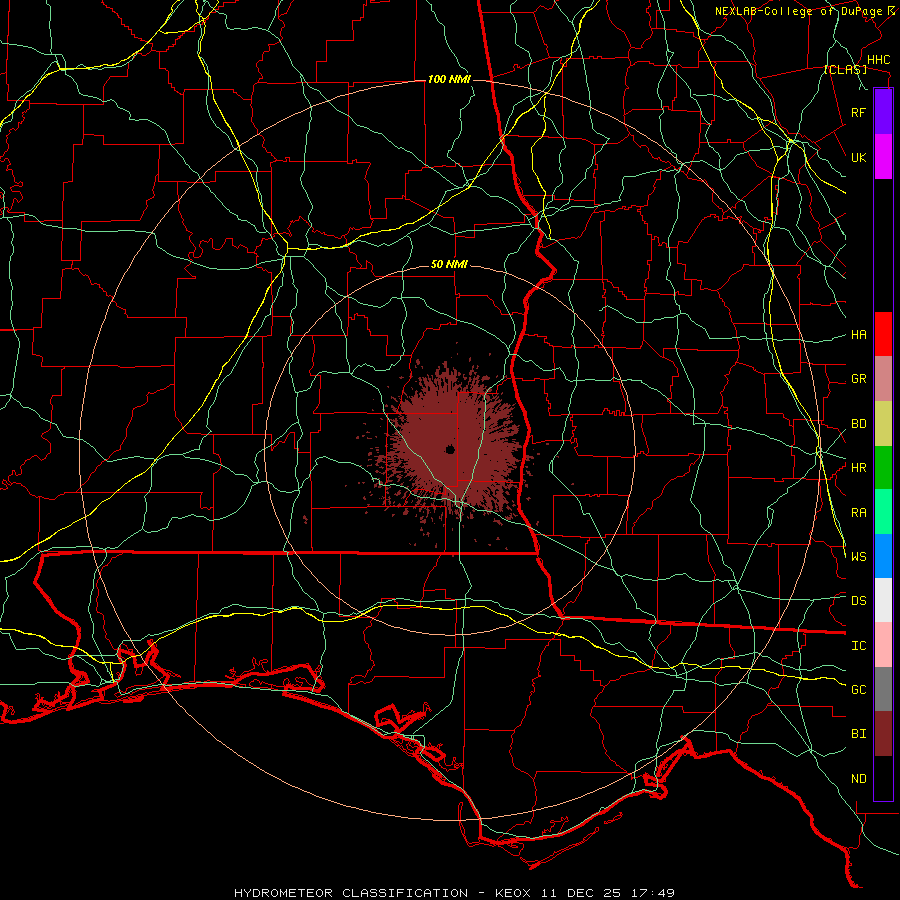The height and width of the screenshot is (900, 900).
Task: Click the "GC" legend label
Action: (859, 689)
